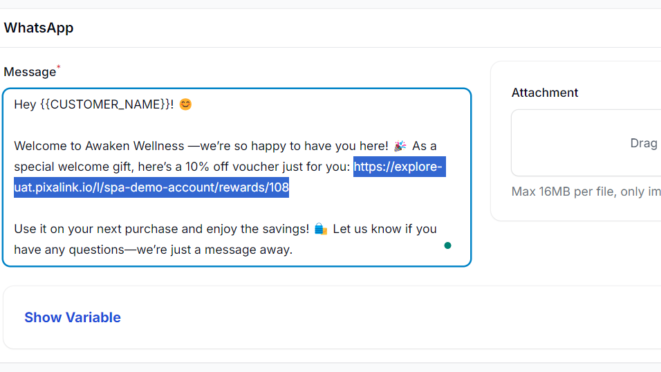Click the word Hey at message start

pyautogui.click(x=25, y=104)
